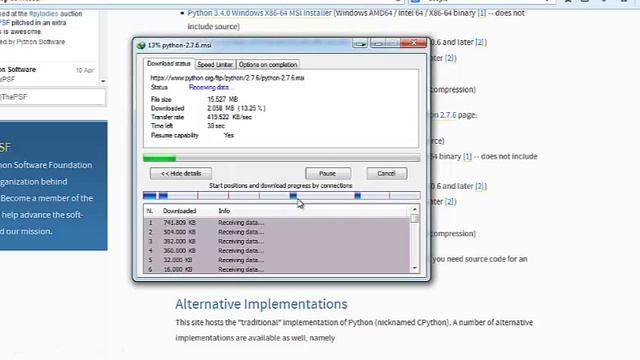The width and height of the screenshot is (640, 360).
Task: Click the Downloaded column header
Action: tap(180, 211)
